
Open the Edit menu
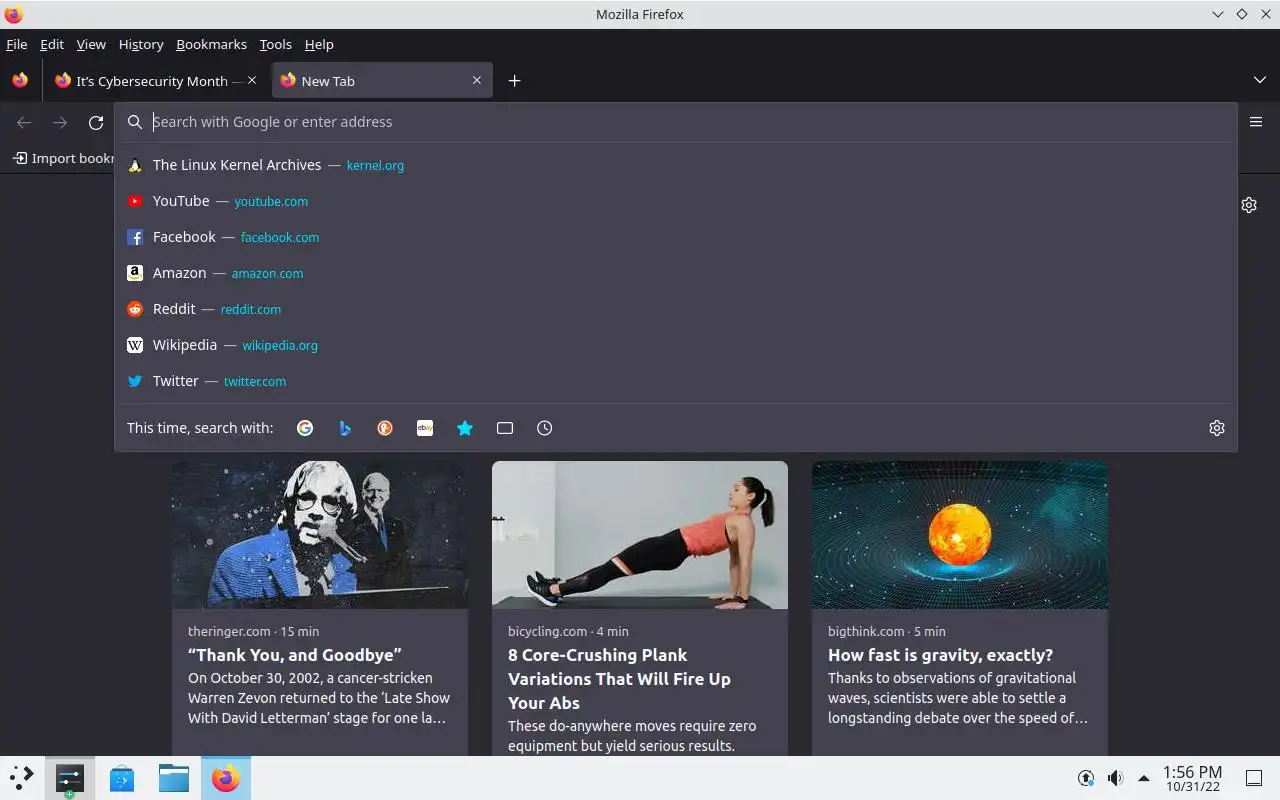click(x=52, y=44)
